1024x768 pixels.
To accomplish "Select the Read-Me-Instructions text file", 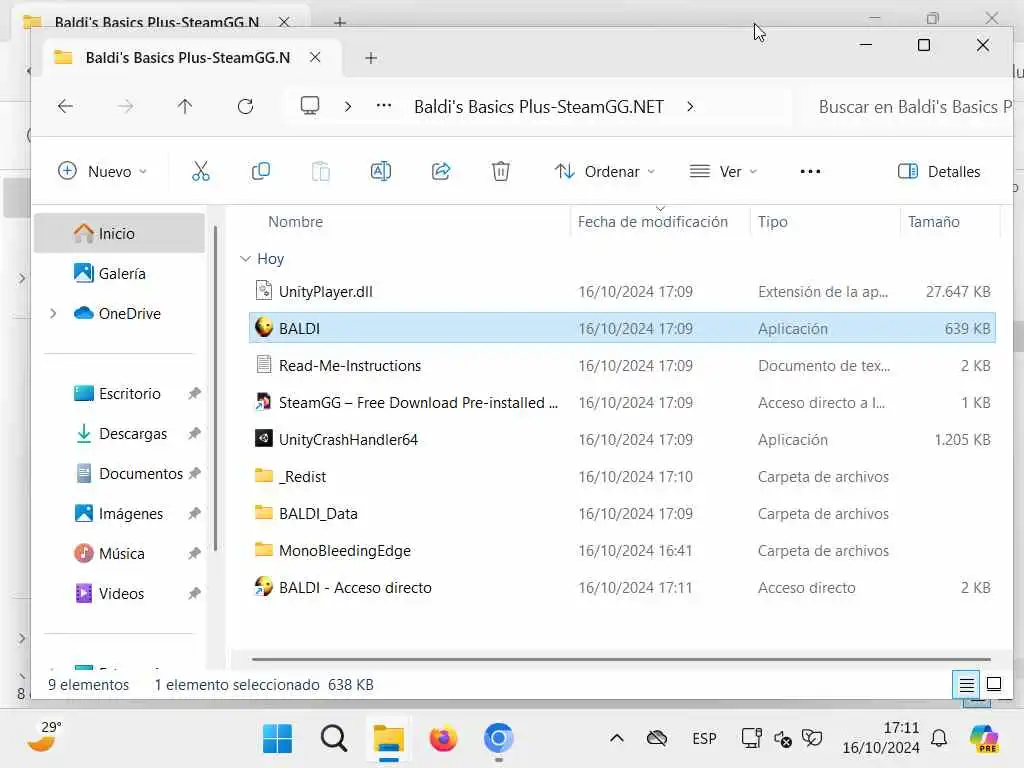I will (x=622, y=365).
